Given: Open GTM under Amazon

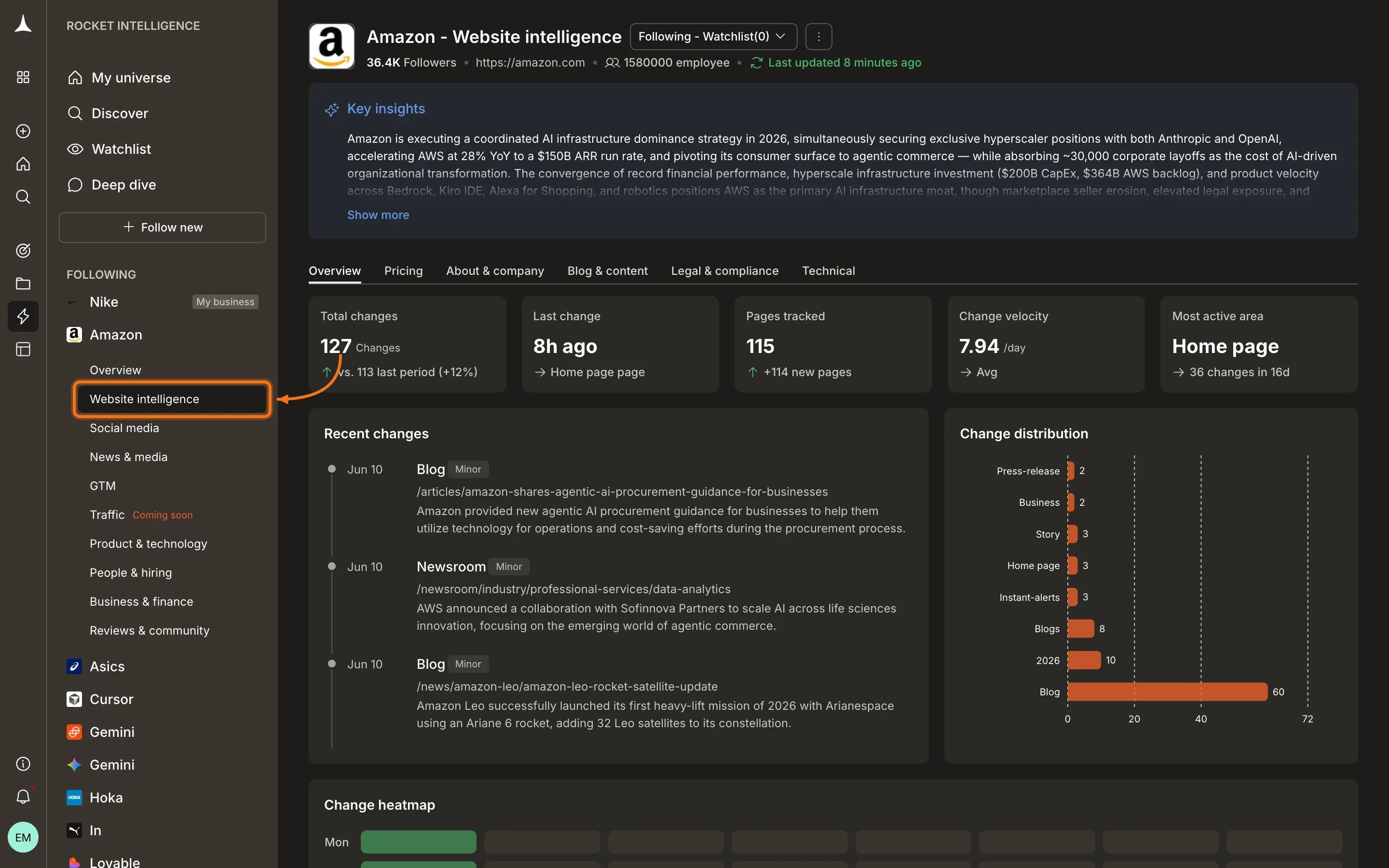Looking at the screenshot, I should pos(103,486).
